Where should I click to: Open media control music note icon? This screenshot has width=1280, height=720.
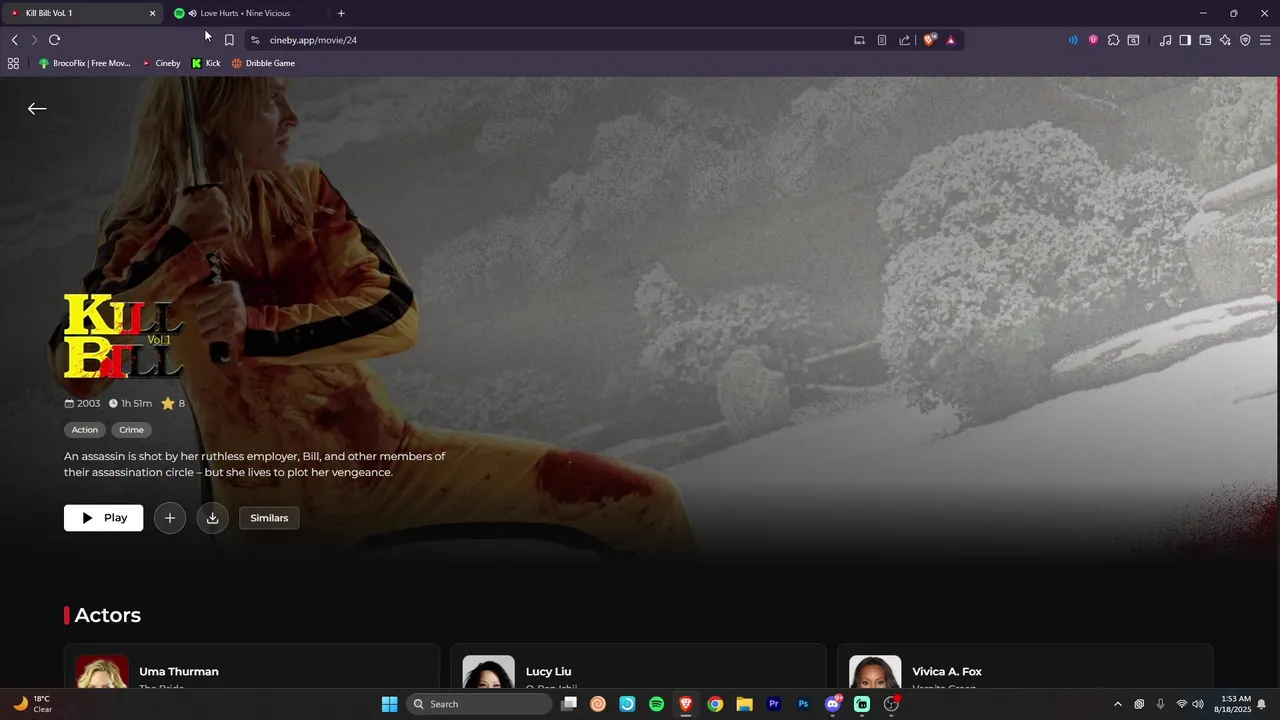pos(1165,40)
